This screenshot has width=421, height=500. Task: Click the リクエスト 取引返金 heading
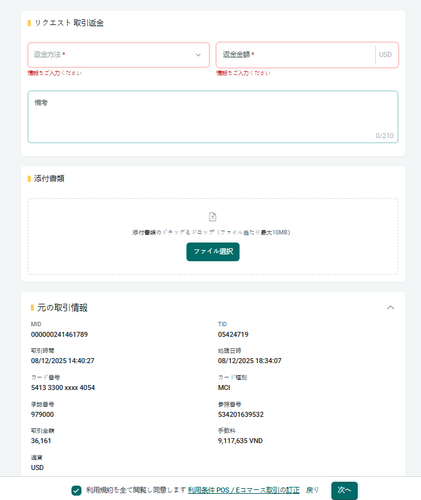tap(69, 23)
